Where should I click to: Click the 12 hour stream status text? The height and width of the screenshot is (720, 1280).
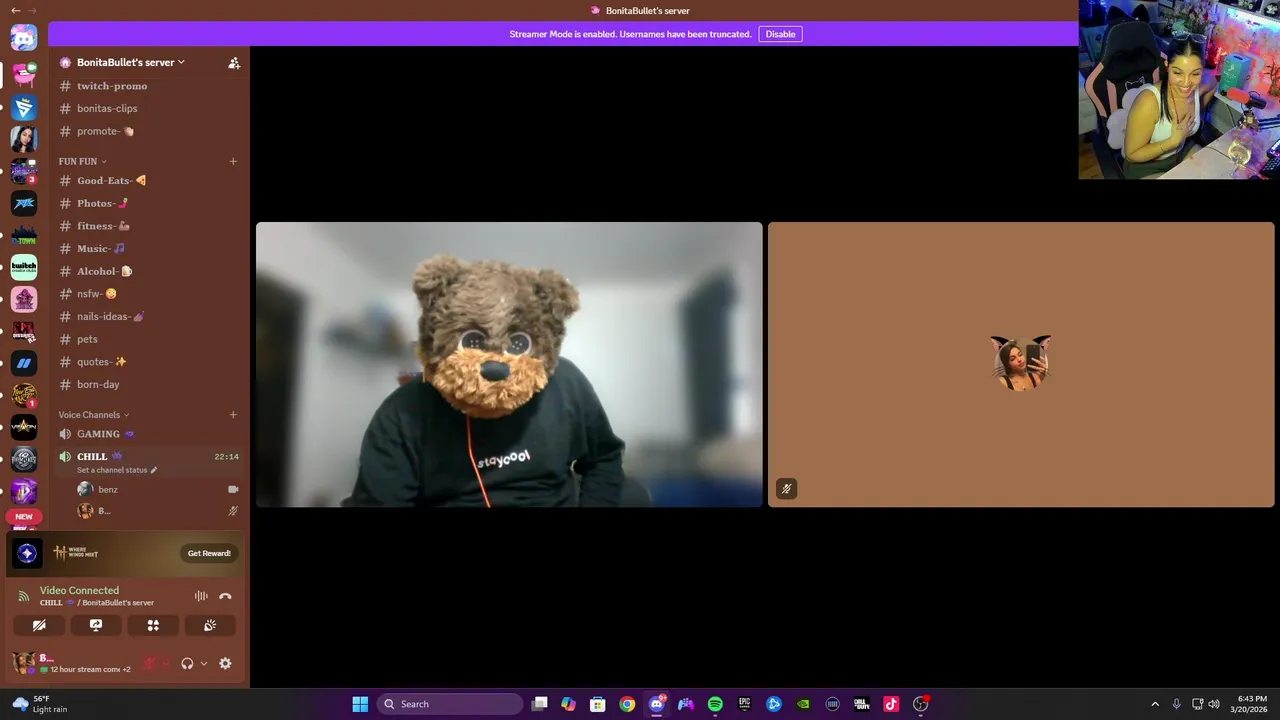click(84, 669)
